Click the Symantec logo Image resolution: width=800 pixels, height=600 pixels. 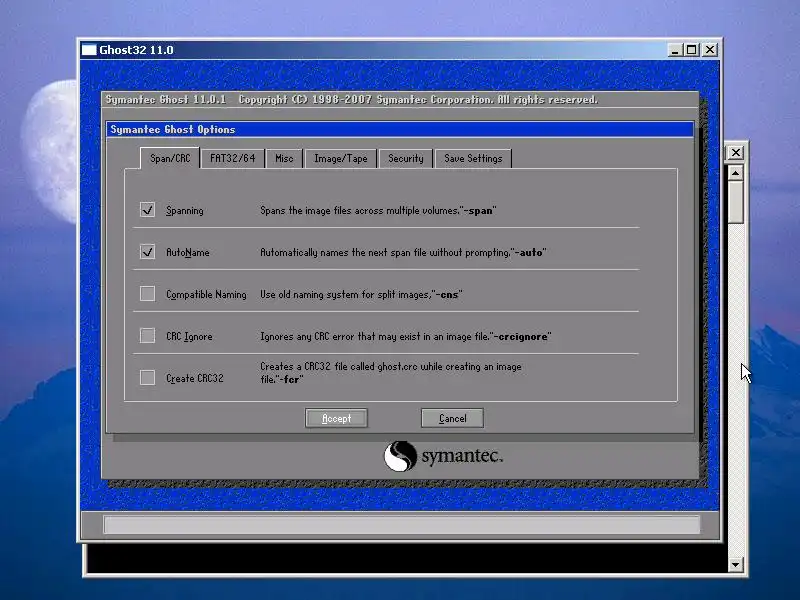pyautogui.click(x=443, y=456)
